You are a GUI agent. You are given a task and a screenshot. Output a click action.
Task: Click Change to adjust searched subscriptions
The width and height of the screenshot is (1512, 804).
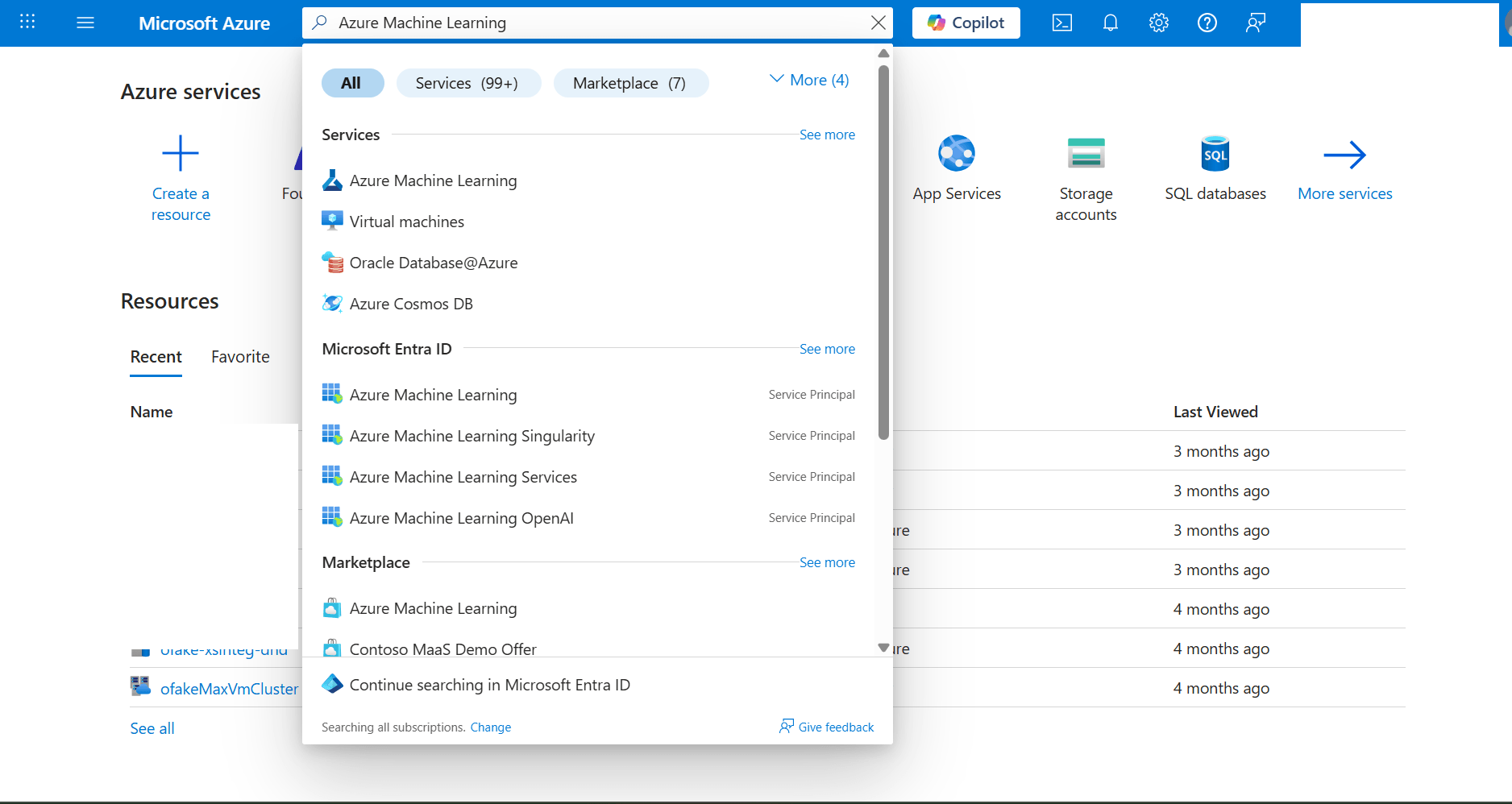click(x=490, y=727)
